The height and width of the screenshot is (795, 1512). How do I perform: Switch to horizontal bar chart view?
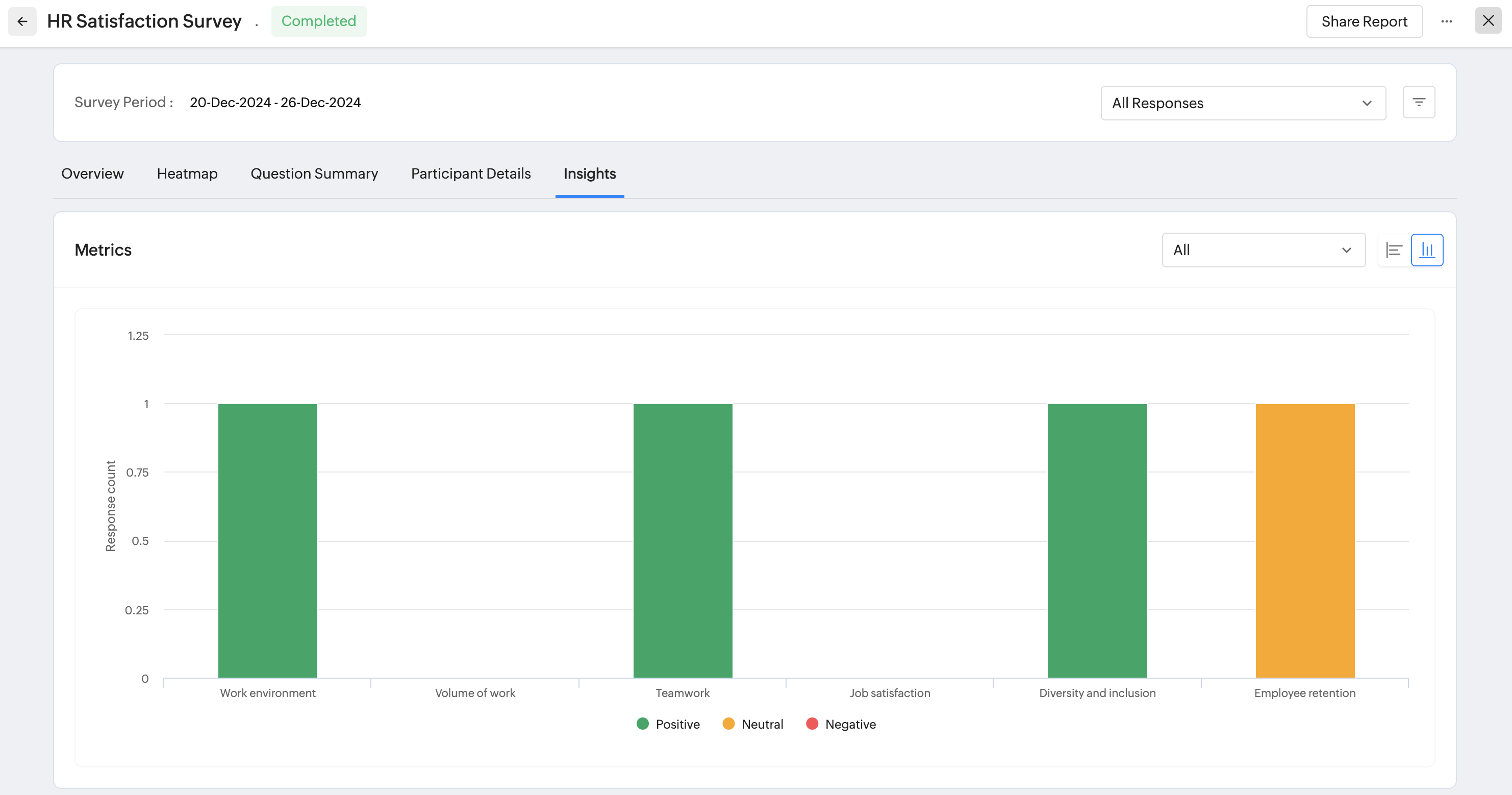[x=1394, y=250]
